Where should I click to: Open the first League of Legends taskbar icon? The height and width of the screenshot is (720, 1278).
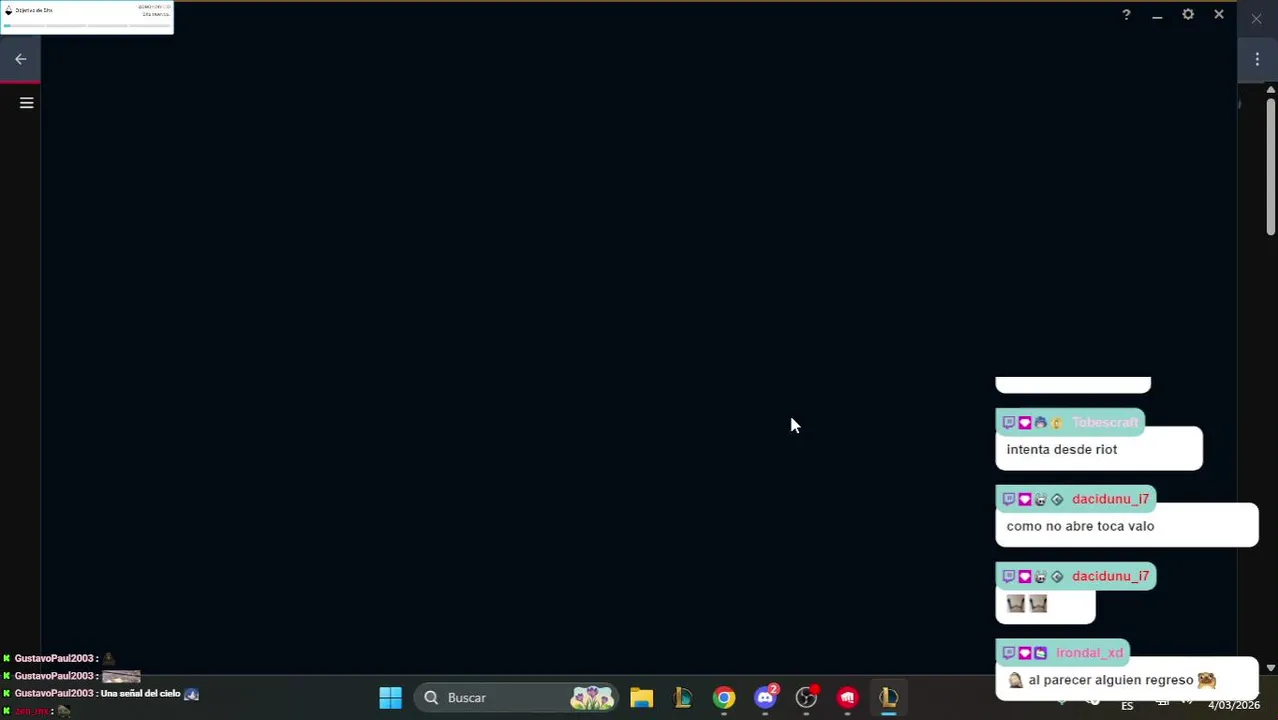(683, 698)
